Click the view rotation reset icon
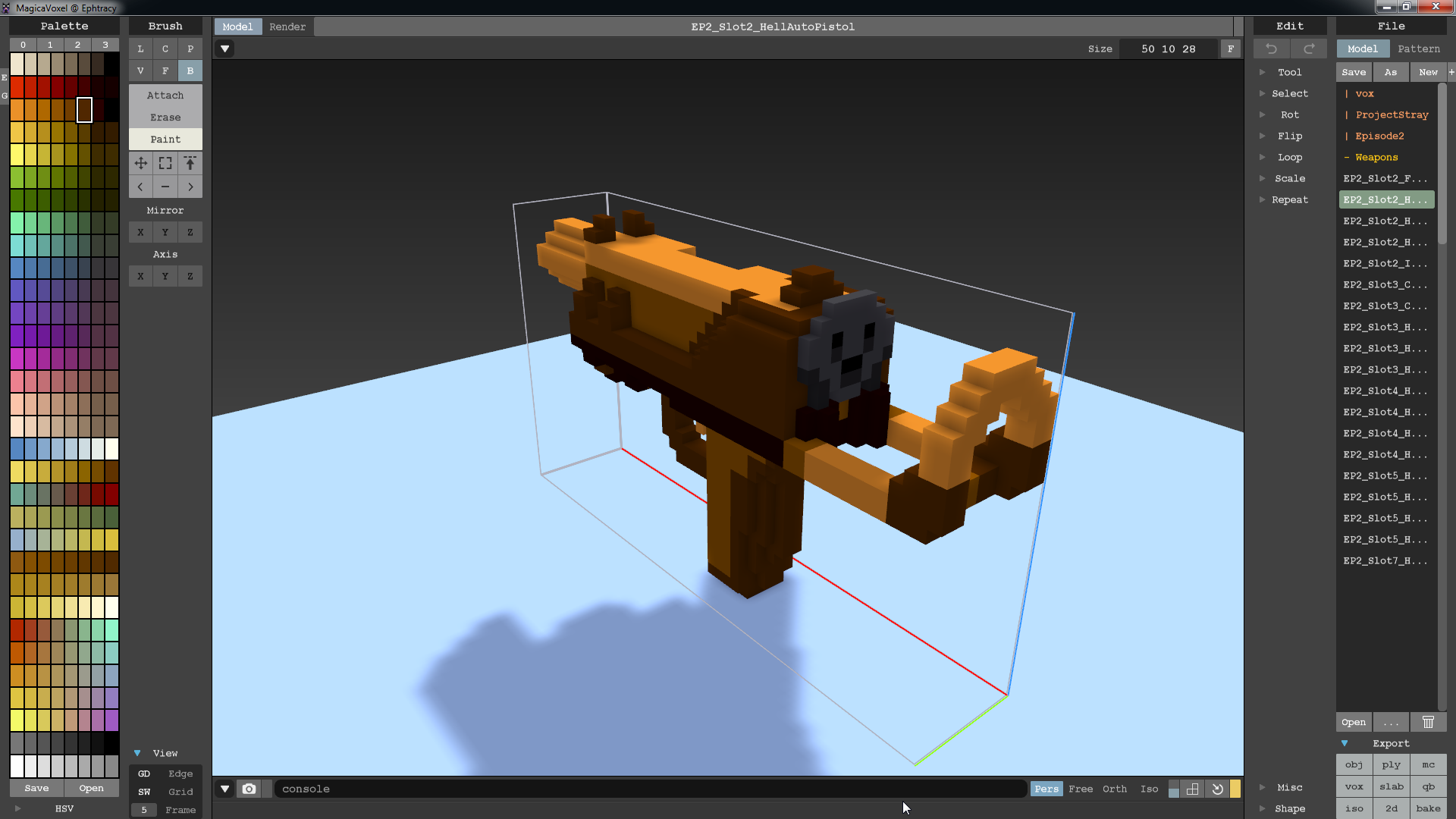The width and height of the screenshot is (1456, 819). (x=1217, y=789)
